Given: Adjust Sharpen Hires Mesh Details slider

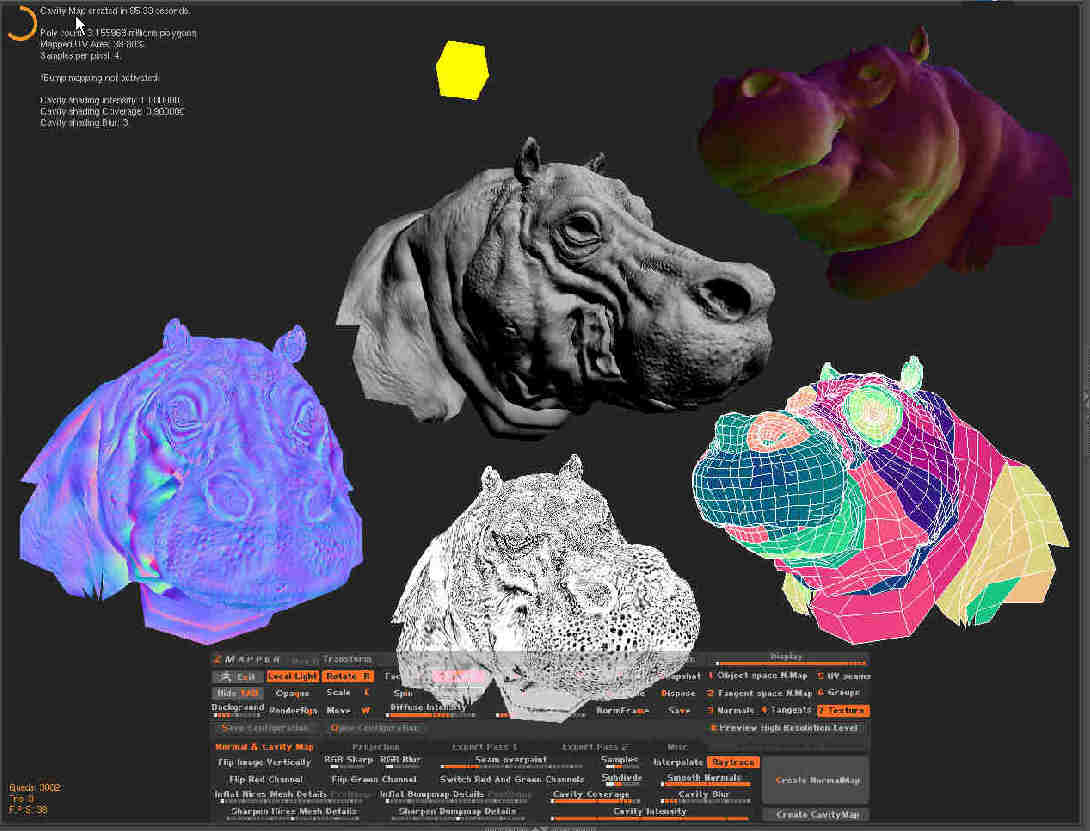Looking at the screenshot, I should pos(293,812).
